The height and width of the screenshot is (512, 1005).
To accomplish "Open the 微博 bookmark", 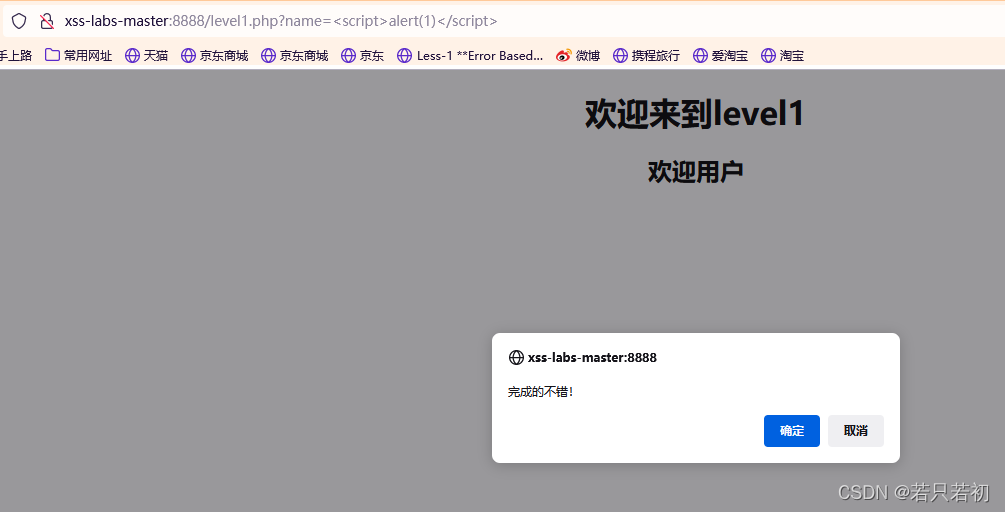I will [578, 56].
